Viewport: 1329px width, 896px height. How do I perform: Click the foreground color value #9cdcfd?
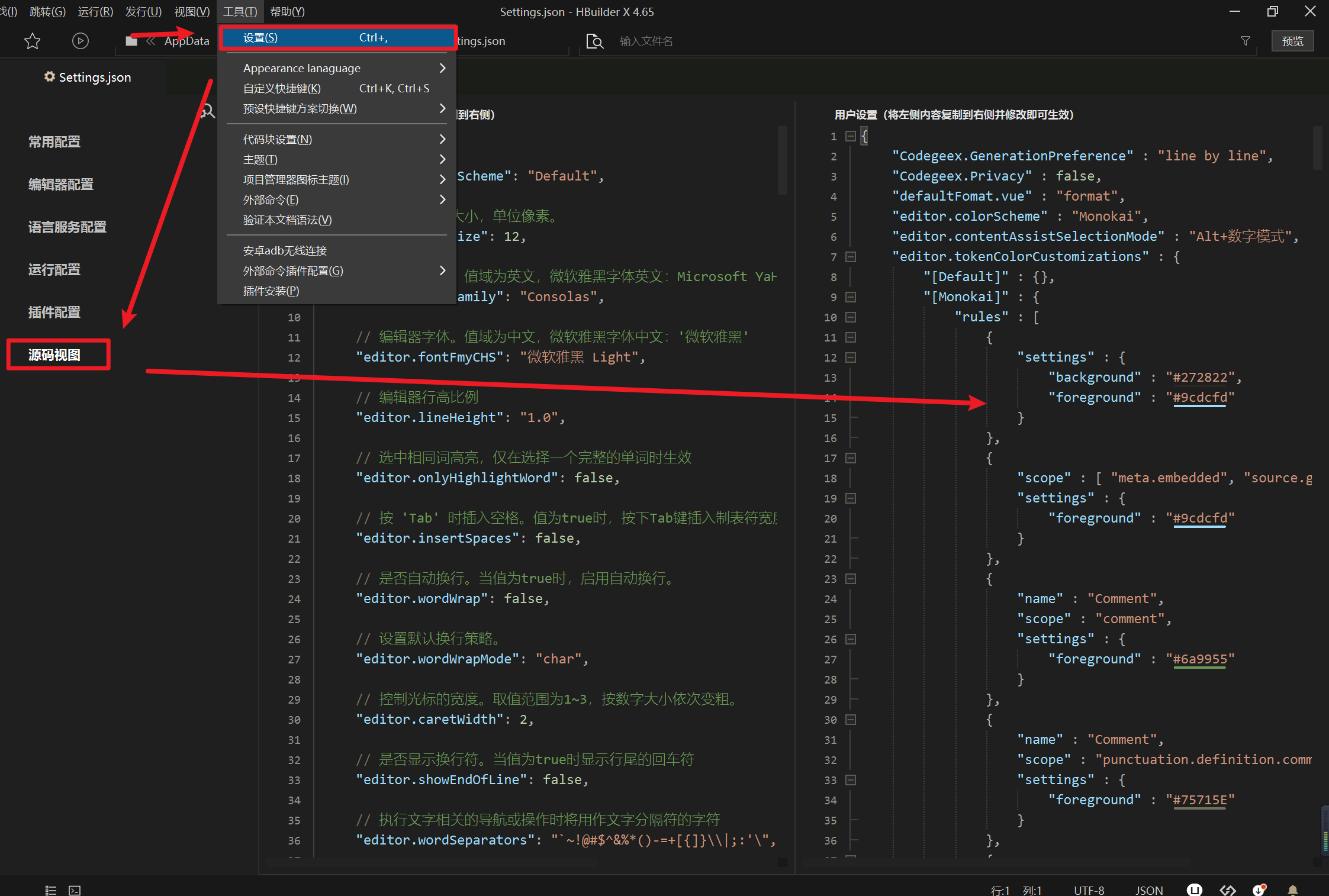coord(1201,397)
